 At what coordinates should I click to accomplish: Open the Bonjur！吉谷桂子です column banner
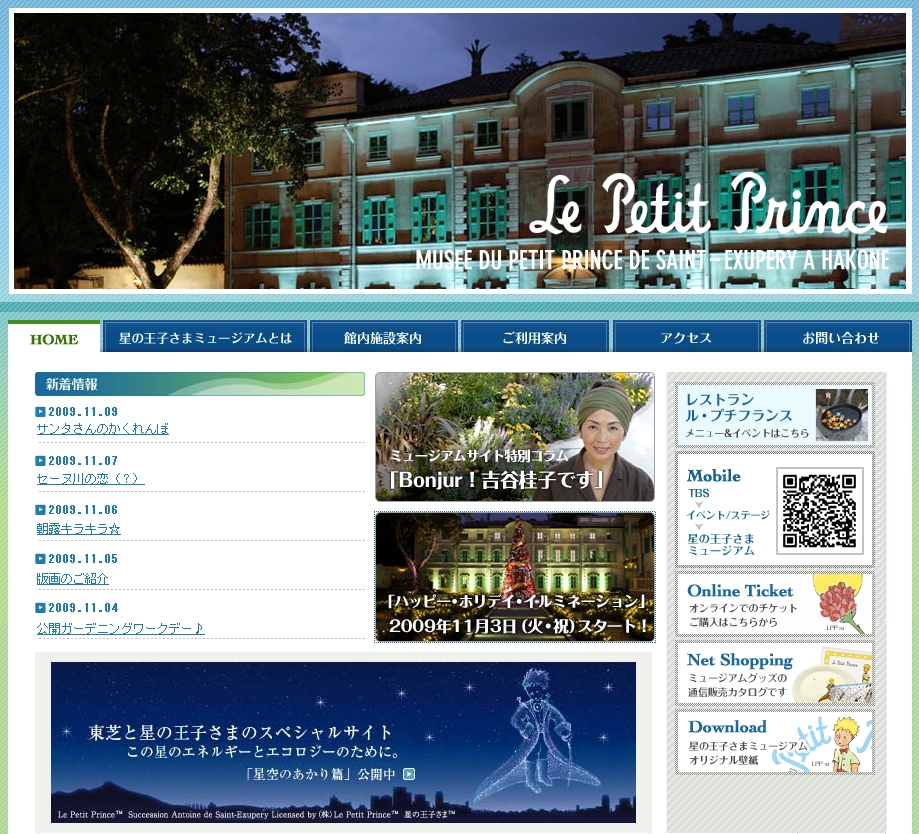(514, 437)
